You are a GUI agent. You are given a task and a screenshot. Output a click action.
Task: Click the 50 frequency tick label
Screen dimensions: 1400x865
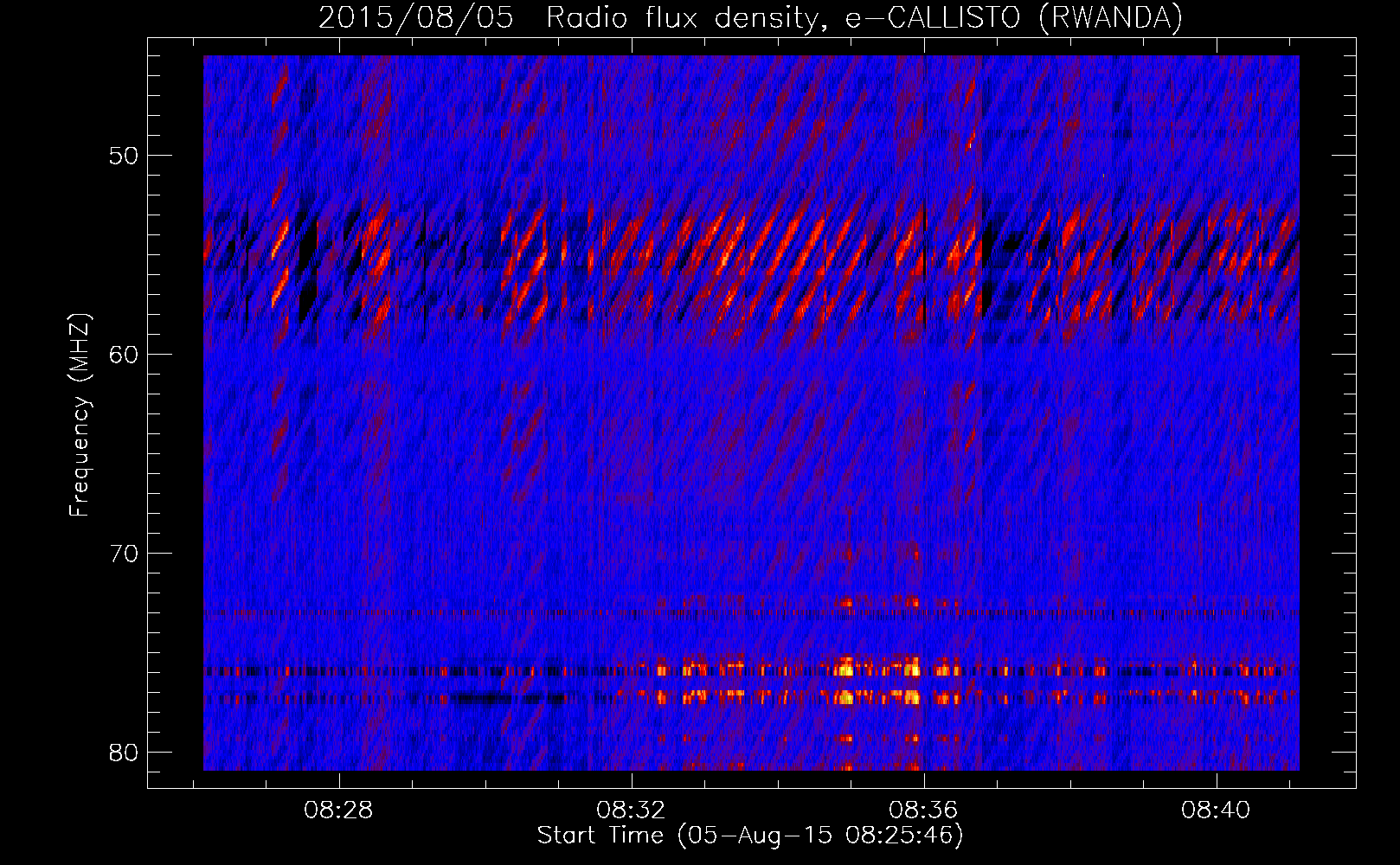pos(124,157)
